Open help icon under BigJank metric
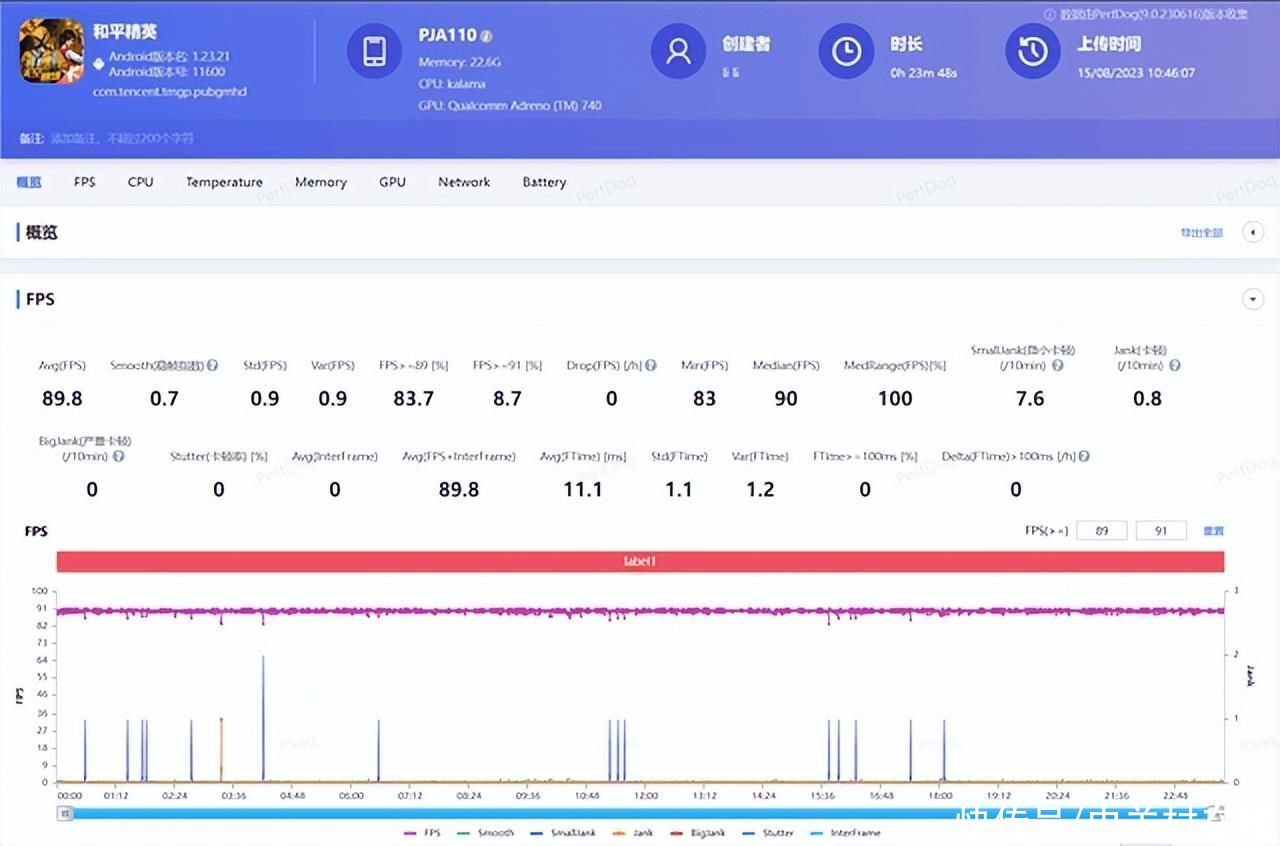 click(119, 456)
